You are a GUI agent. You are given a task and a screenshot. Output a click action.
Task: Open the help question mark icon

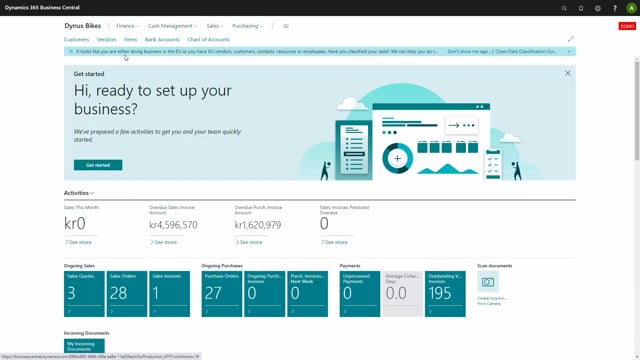point(615,8)
